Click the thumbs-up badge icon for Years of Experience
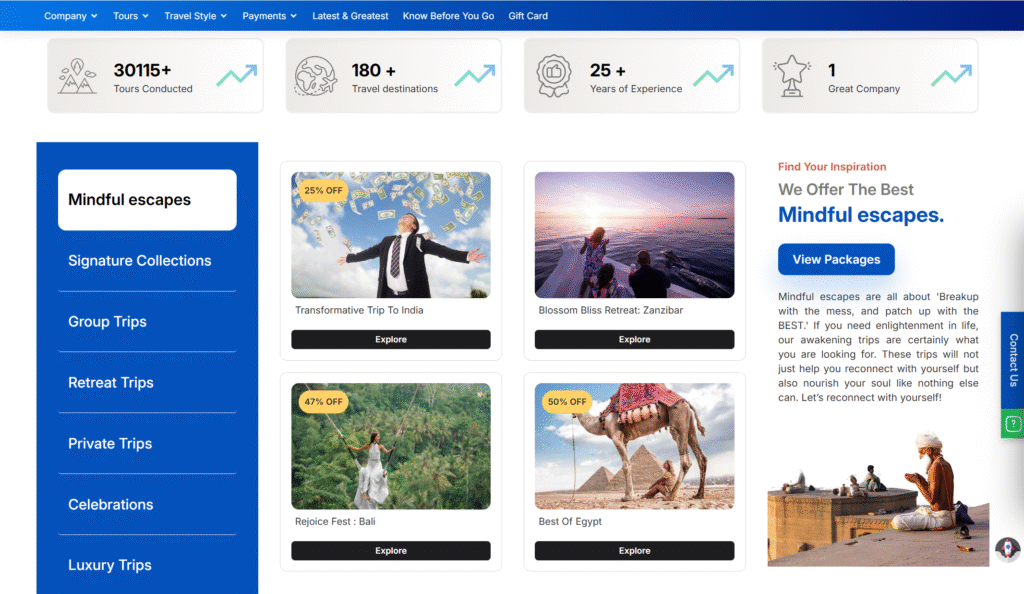The width and height of the screenshot is (1024, 594). click(554, 76)
